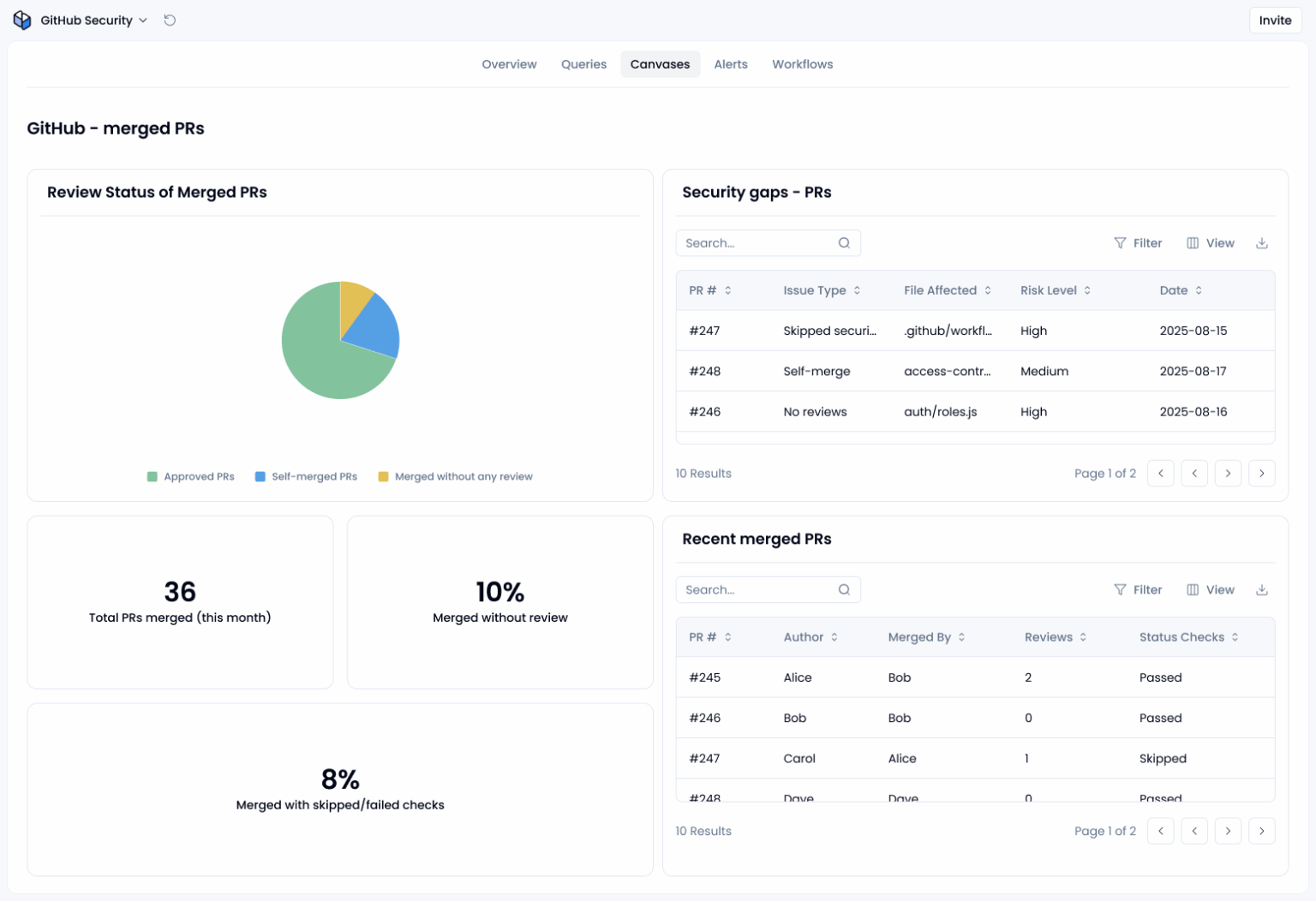Click the refresh icon beside GitHub Security
The height and width of the screenshot is (901, 1316).
click(x=169, y=20)
